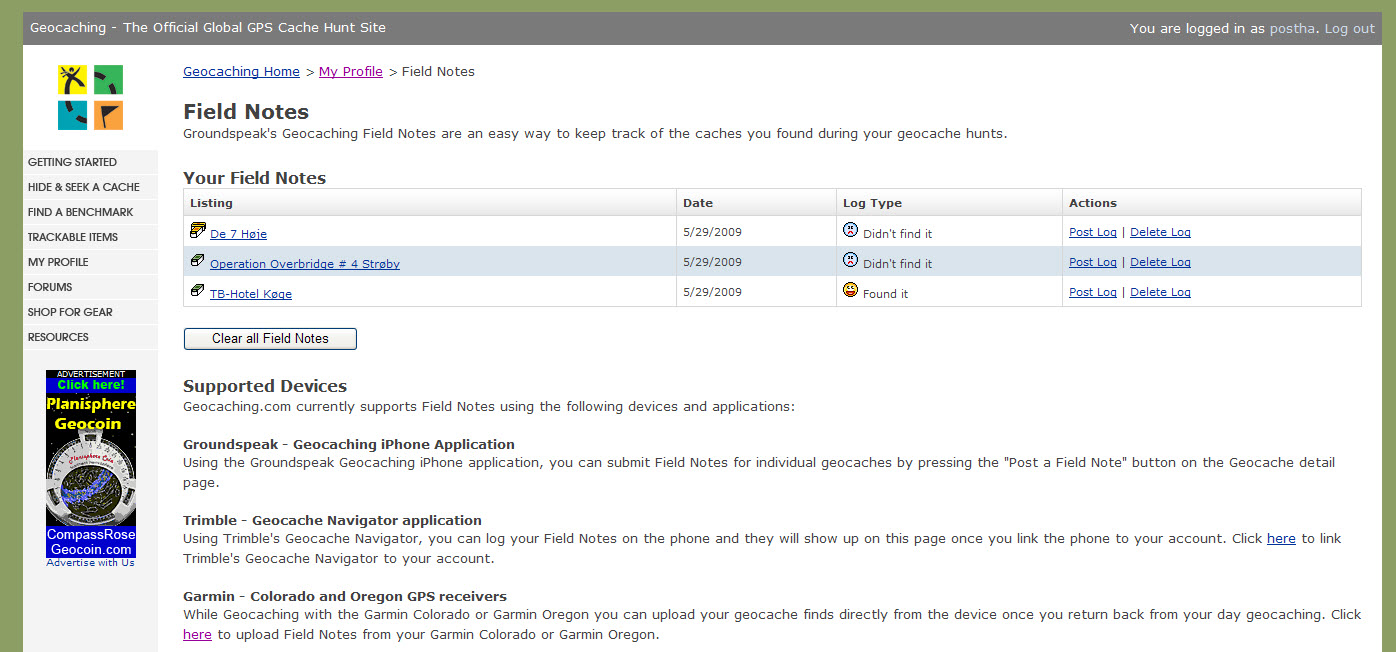1396x652 pixels.
Task: Click the Field Notes page heading
Action: [246, 112]
